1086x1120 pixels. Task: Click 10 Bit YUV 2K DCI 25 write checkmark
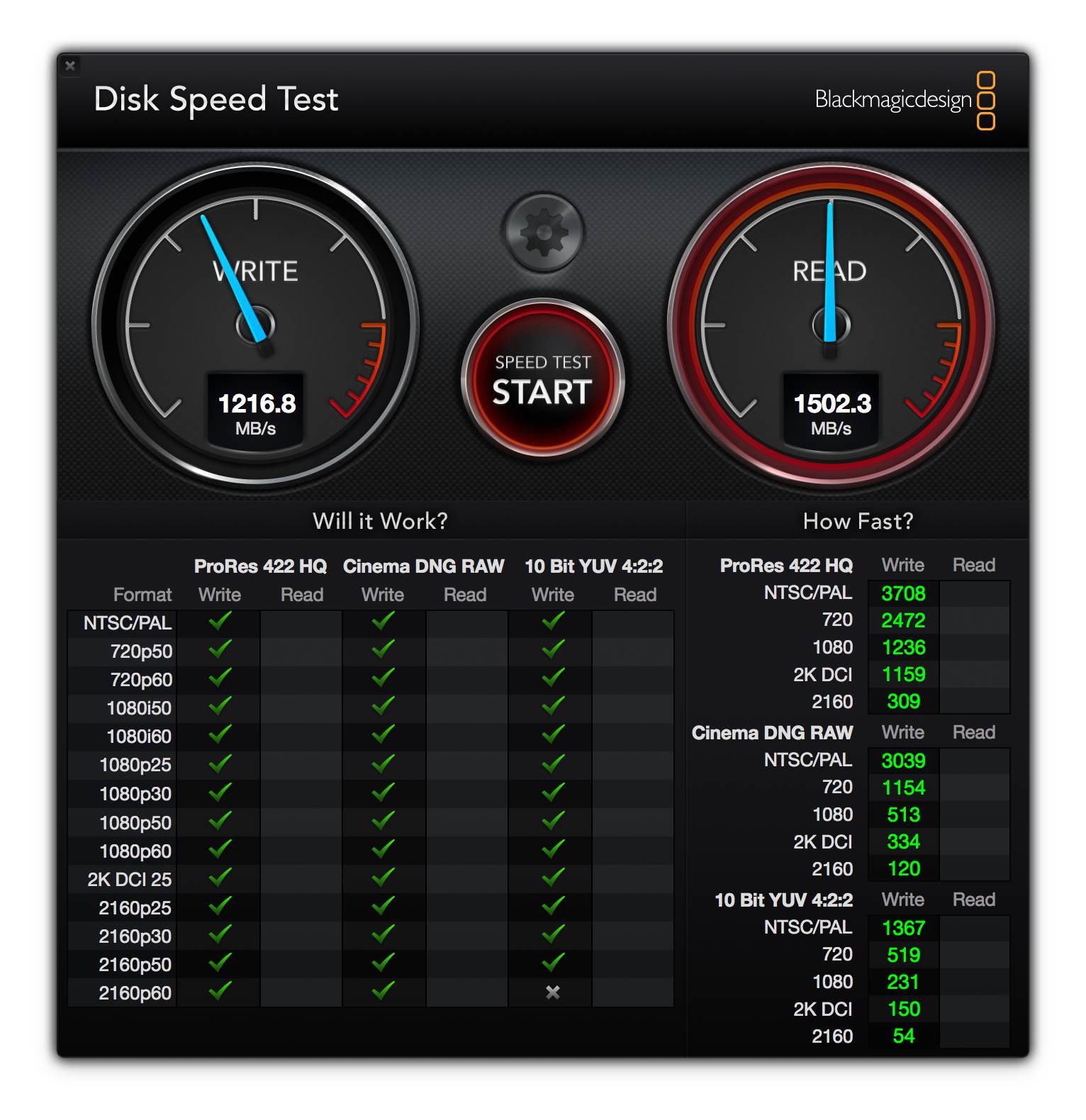554,878
